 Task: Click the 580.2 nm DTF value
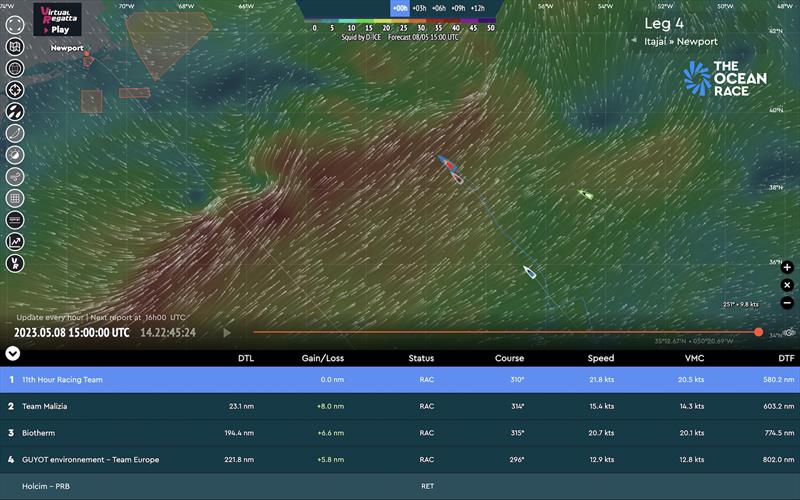pos(779,380)
